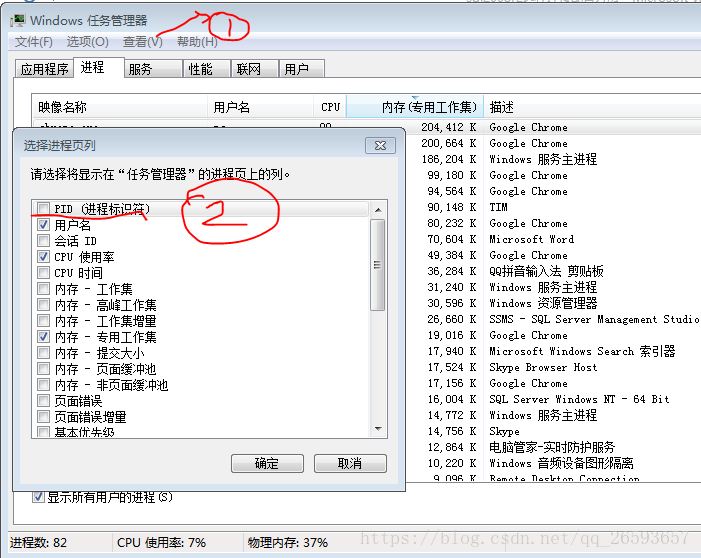Screen dimensions: 701x558
Task: Sort by 内存(专用工作集) column header
Action: click(415, 107)
